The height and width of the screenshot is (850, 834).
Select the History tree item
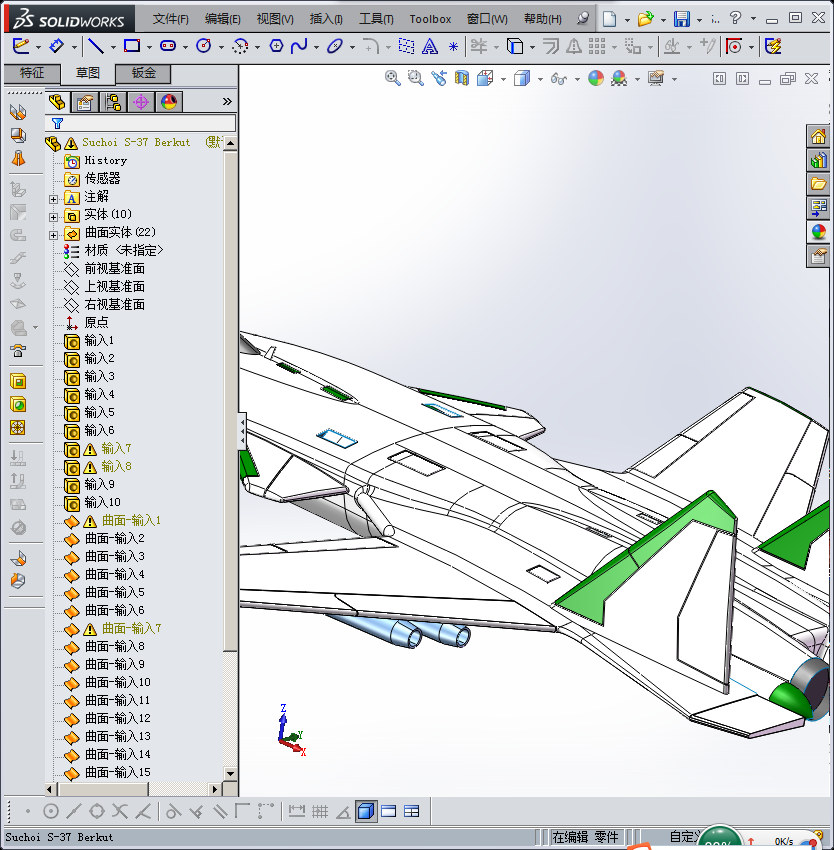[105, 160]
